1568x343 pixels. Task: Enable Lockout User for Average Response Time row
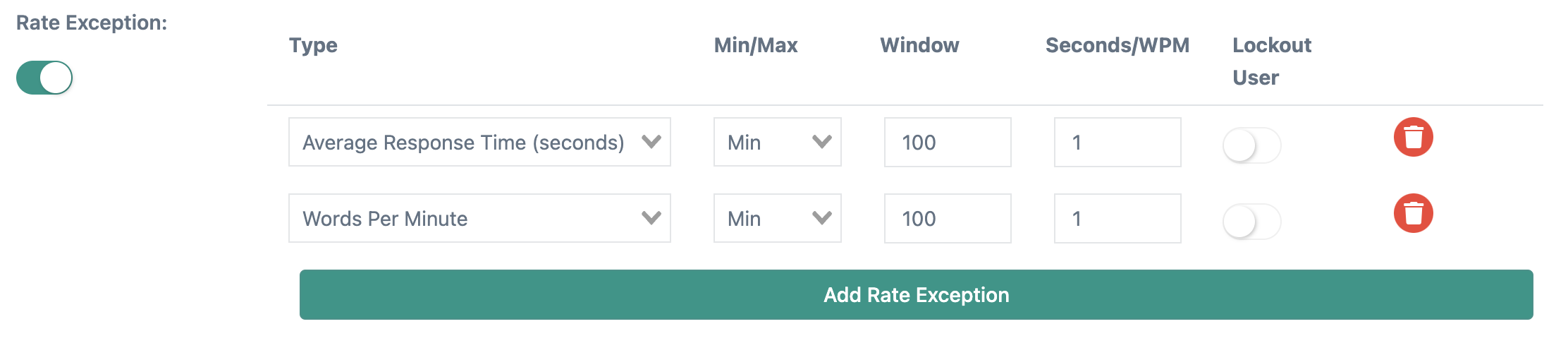(1251, 146)
